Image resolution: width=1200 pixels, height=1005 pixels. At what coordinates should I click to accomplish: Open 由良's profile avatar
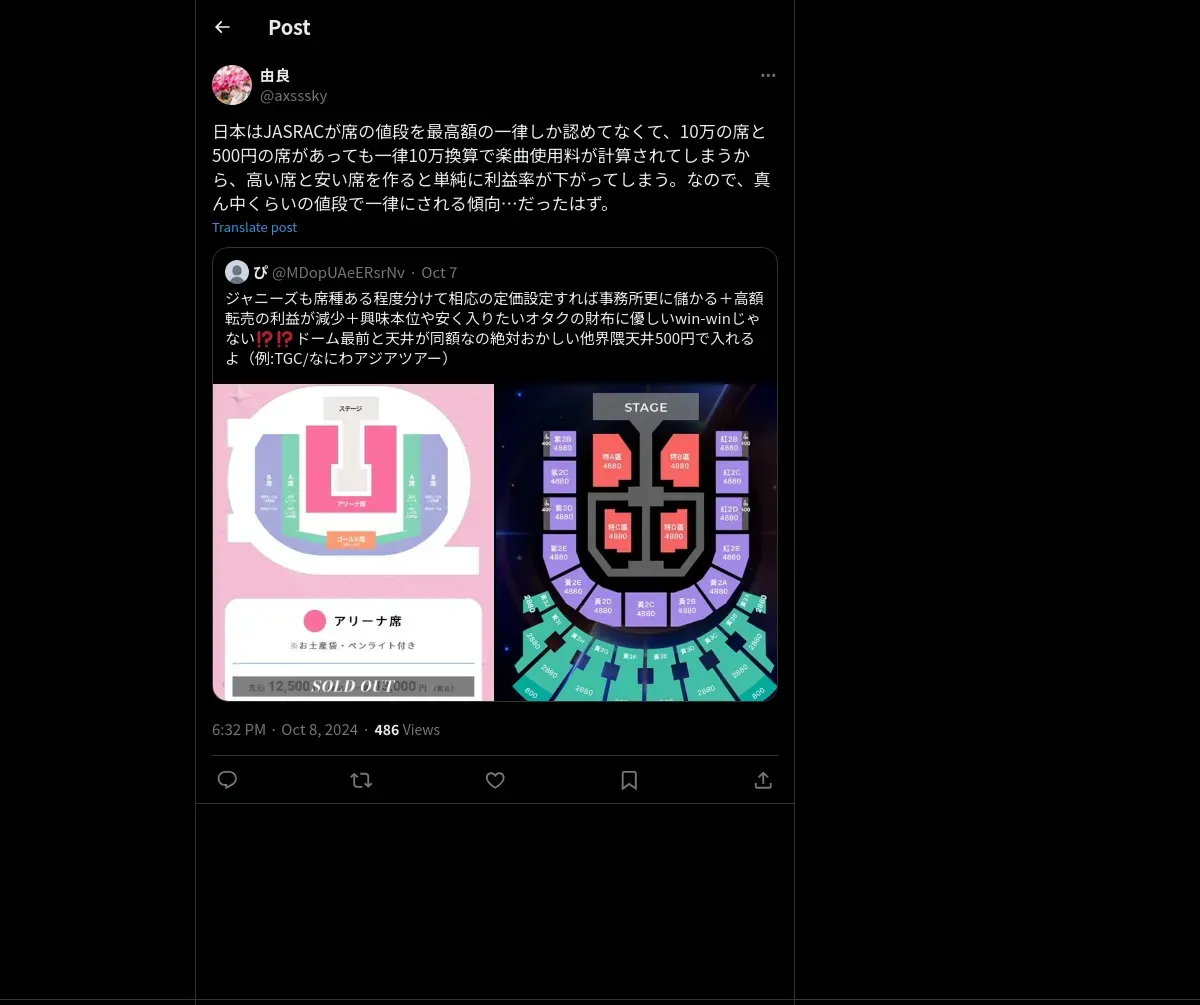coord(232,85)
